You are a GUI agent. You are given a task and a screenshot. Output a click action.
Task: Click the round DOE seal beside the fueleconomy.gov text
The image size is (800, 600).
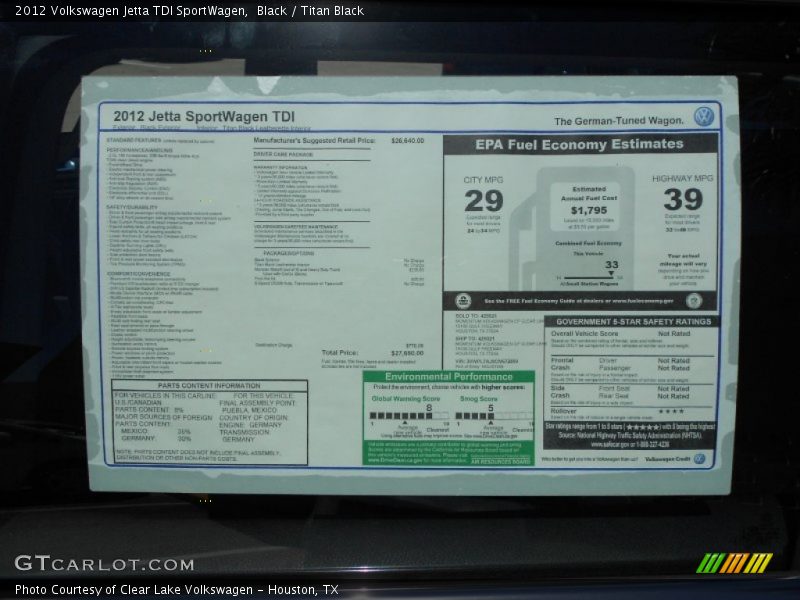coord(694,301)
